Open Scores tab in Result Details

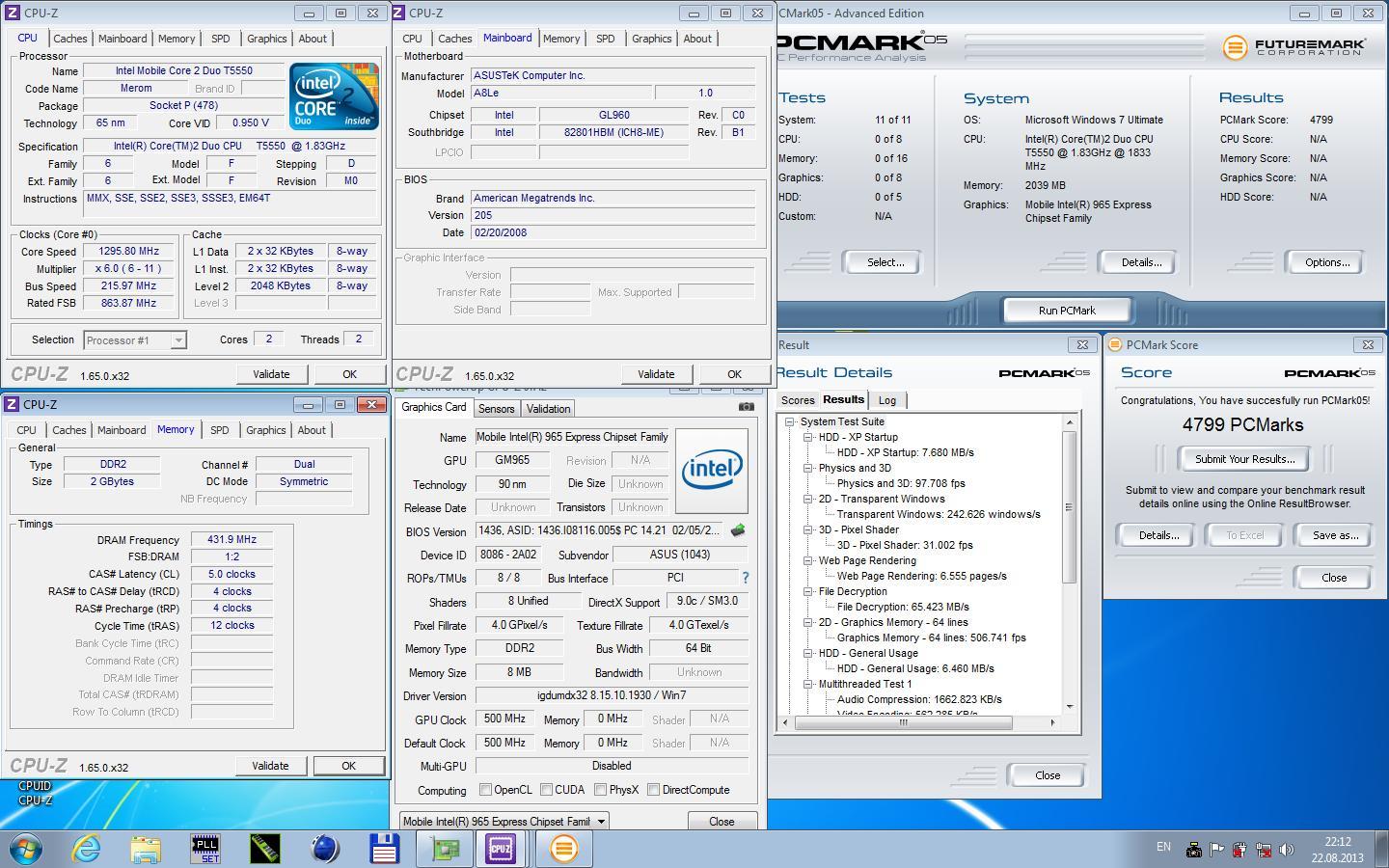point(798,400)
